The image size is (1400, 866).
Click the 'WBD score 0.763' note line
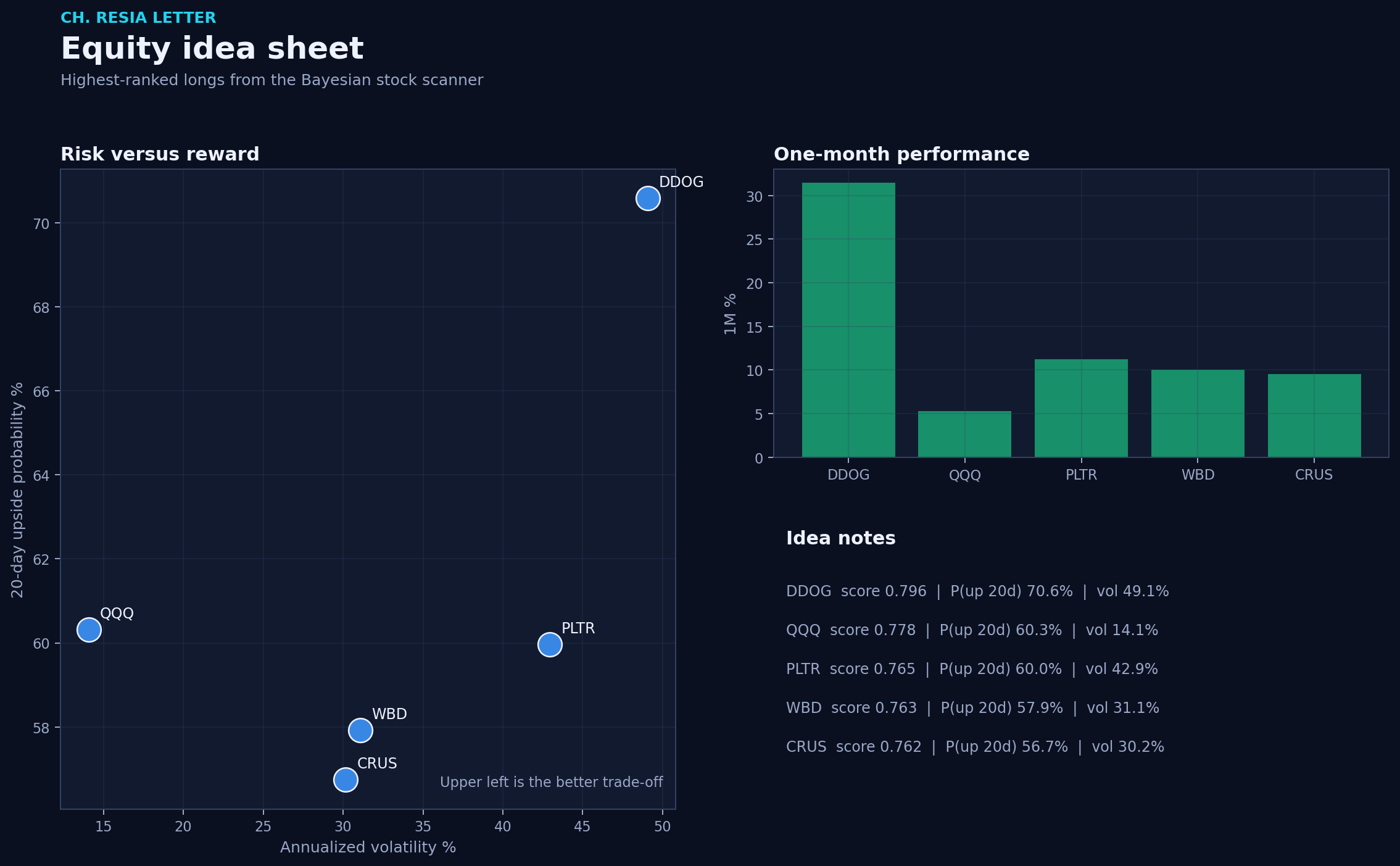coord(972,708)
